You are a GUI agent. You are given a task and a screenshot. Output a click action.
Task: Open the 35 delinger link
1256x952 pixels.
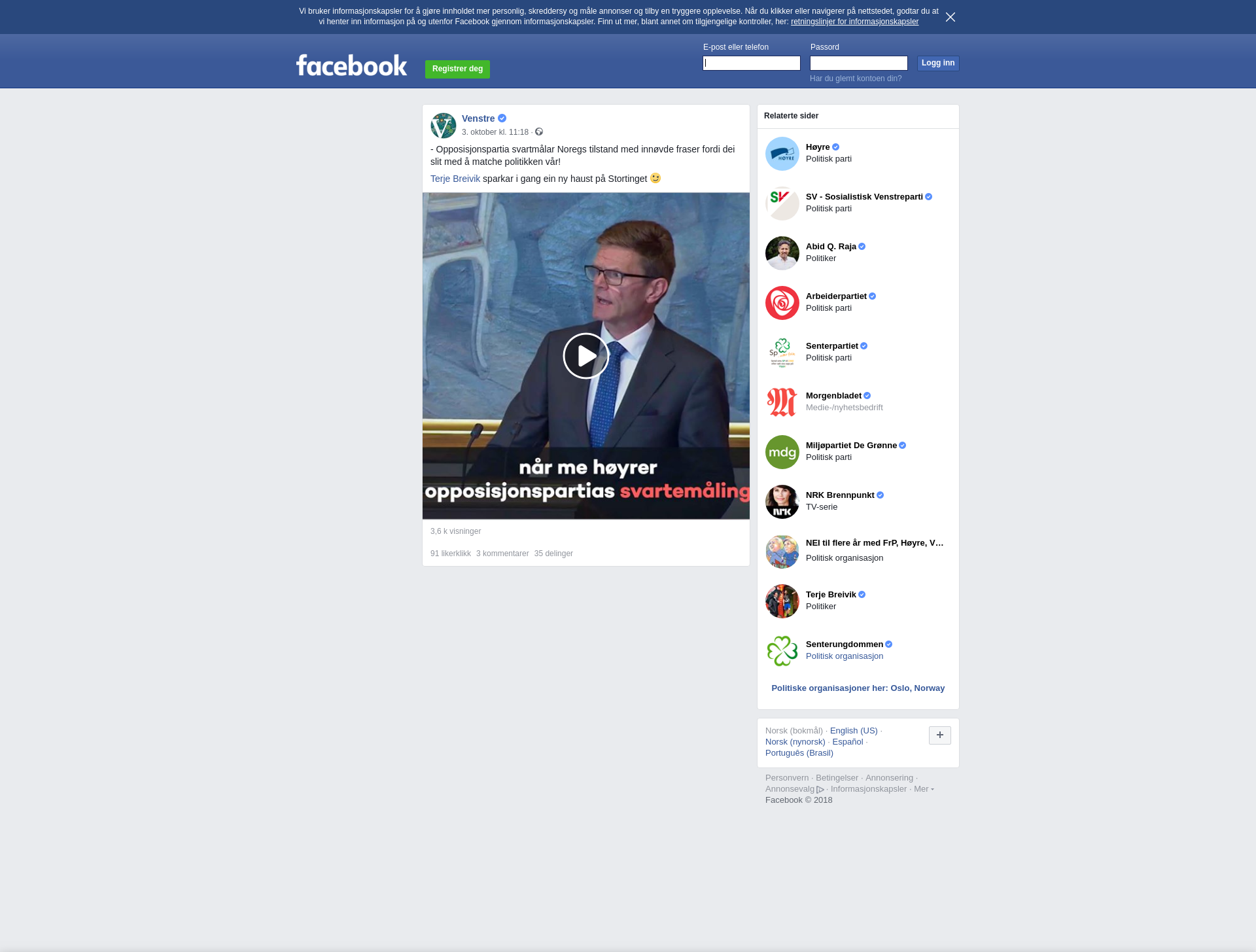[x=553, y=554]
